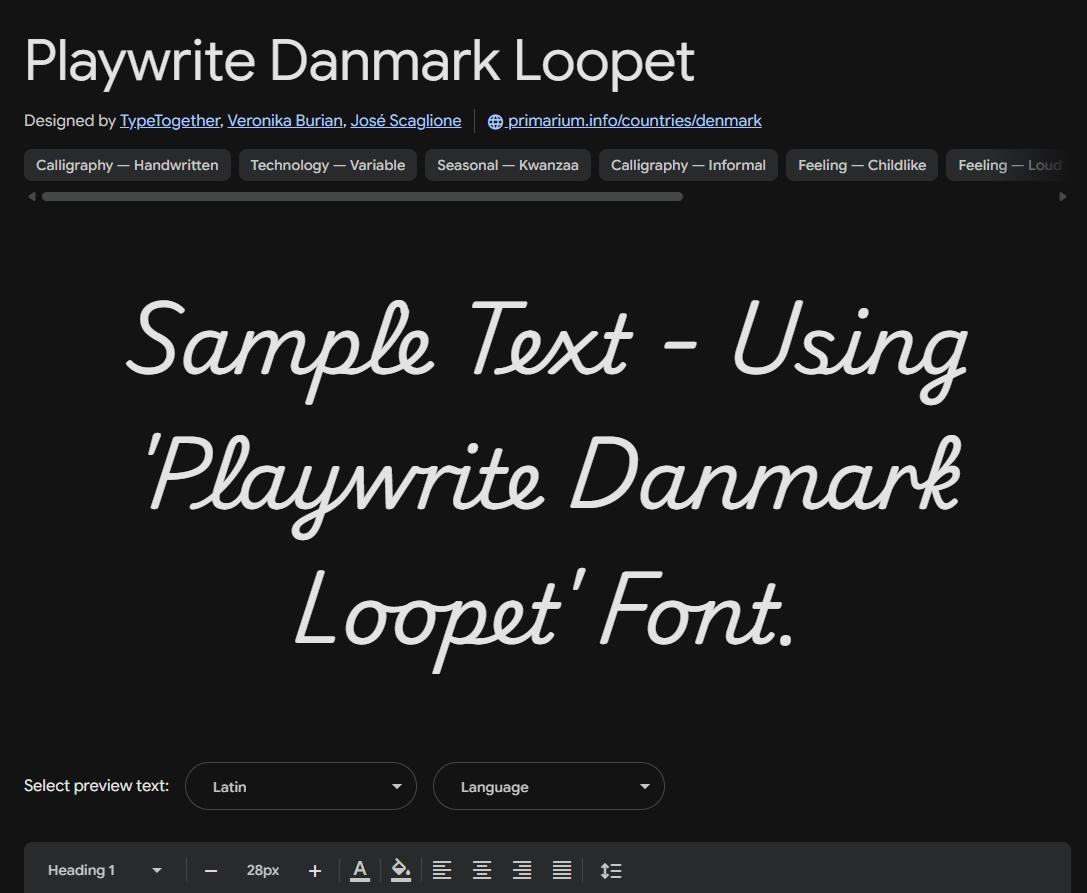The image size is (1087, 893).
Task: Open the José Scaglione designer link
Action: [406, 121]
